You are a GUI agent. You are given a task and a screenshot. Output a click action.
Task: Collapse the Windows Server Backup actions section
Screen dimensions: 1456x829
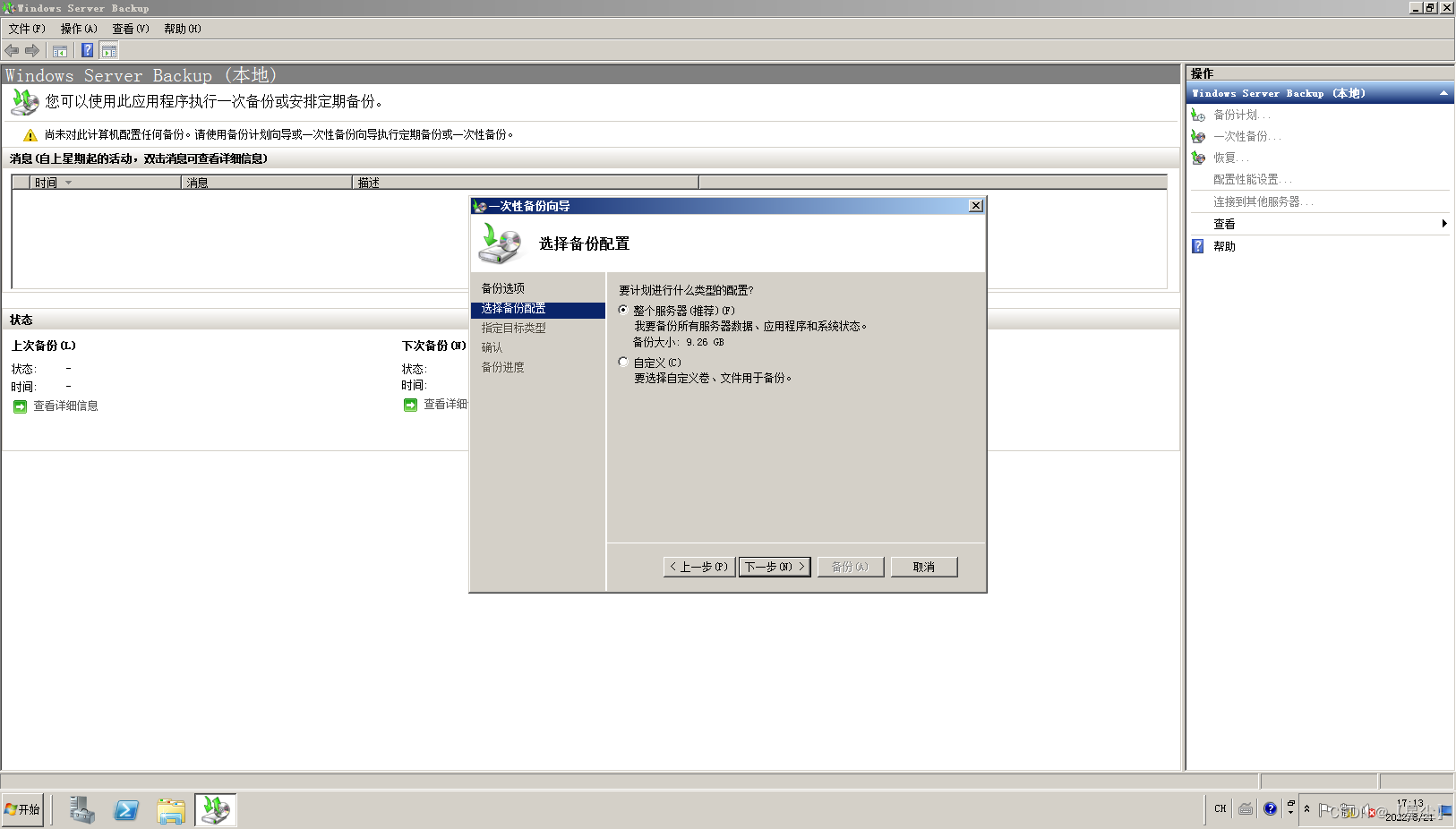coord(1443,93)
